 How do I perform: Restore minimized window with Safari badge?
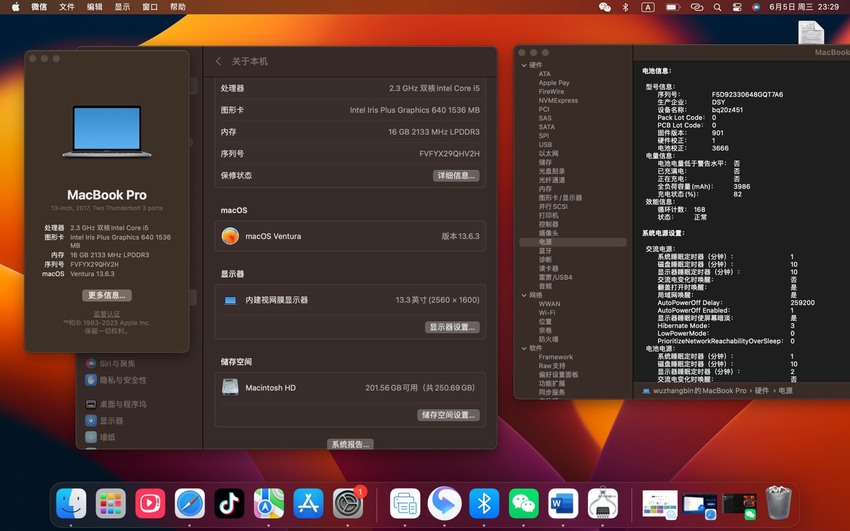tap(700, 504)
